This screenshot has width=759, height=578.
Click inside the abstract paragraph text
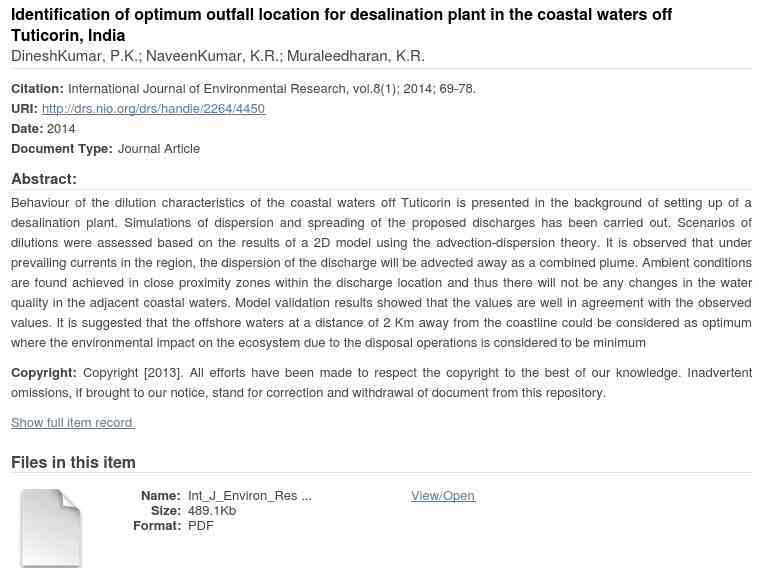tap(381, 273)
